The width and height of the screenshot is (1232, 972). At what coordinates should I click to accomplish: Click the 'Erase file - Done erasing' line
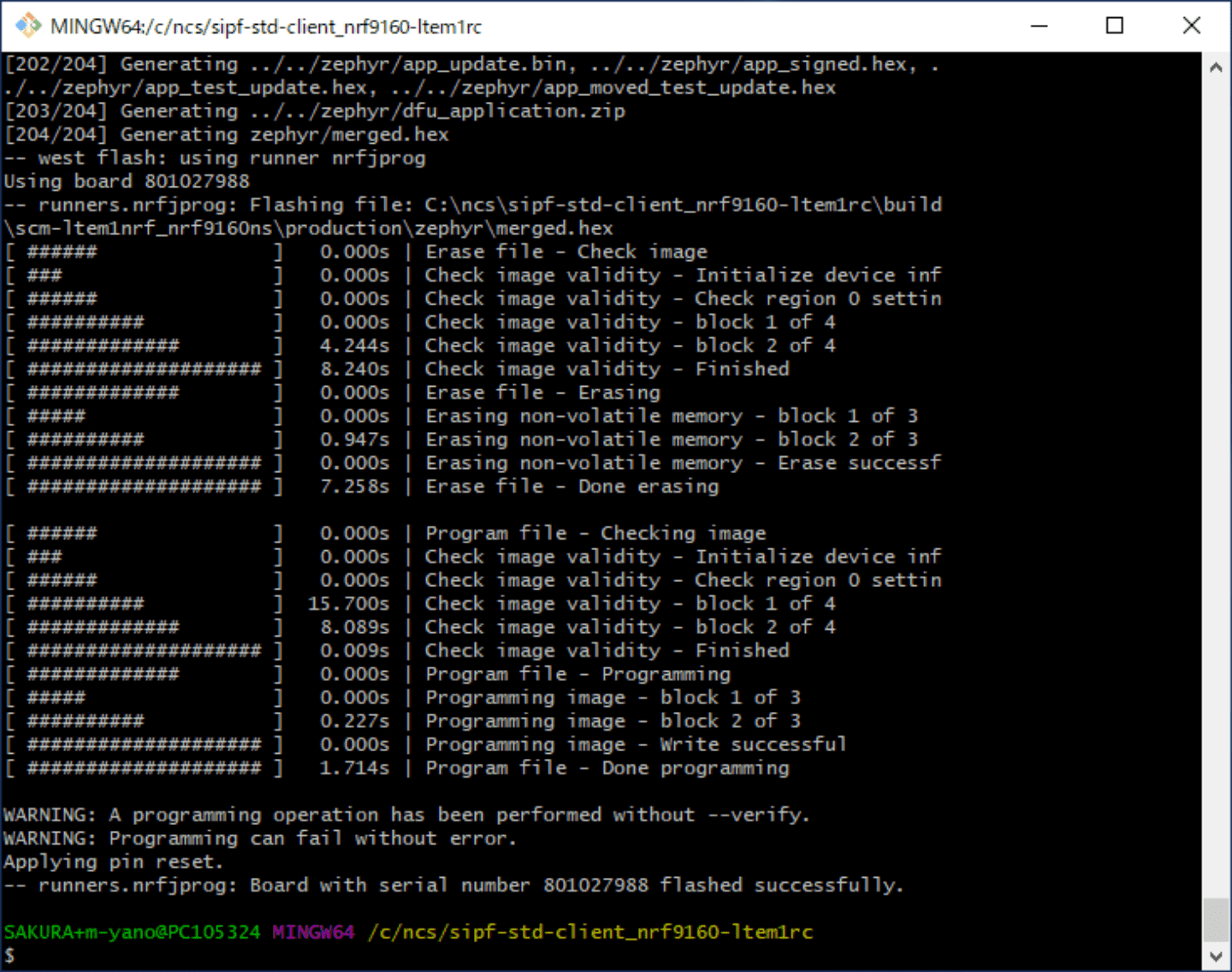[572, 487]
